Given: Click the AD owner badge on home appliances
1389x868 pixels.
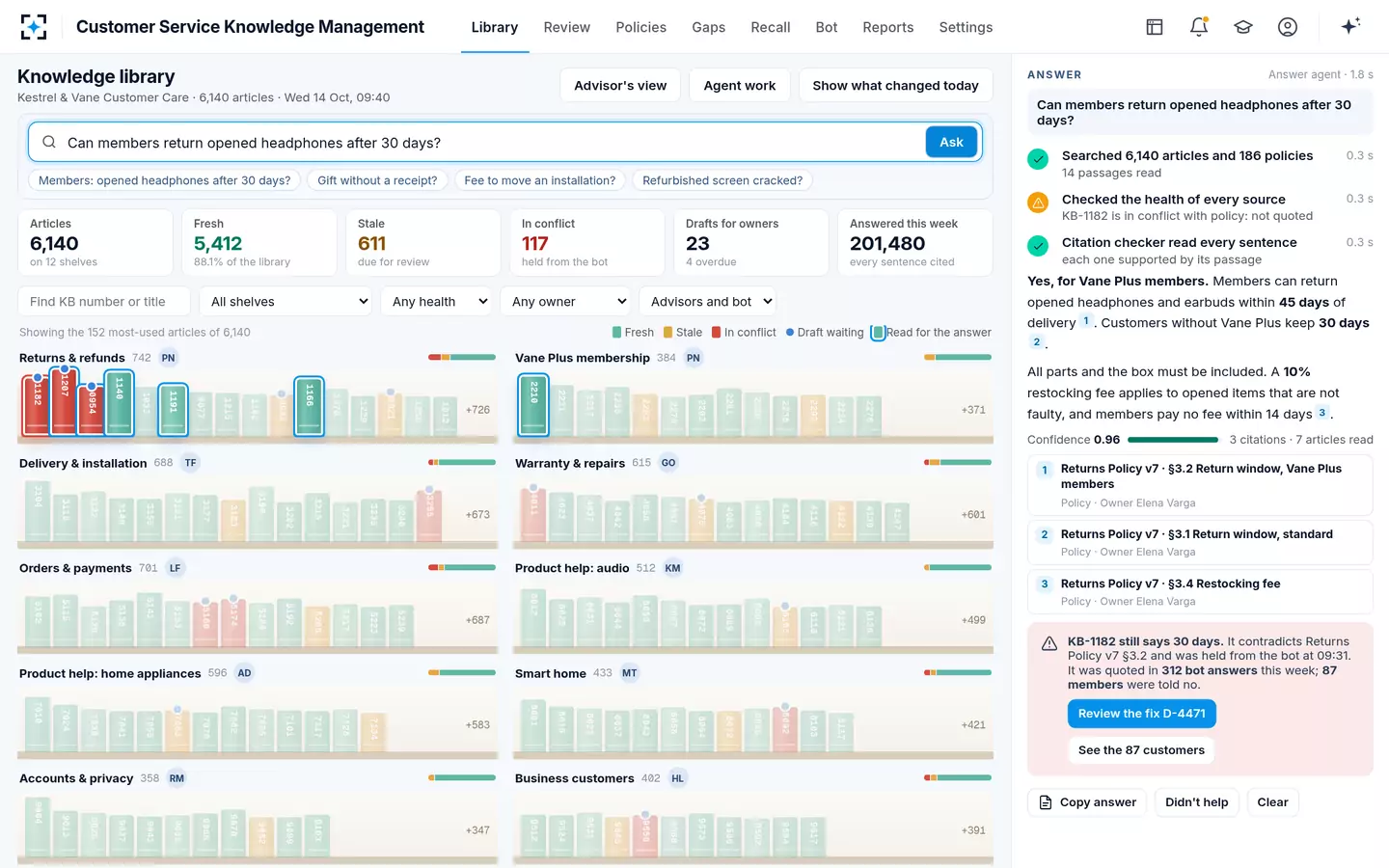Looking at the screenshot, I should 245,673.
